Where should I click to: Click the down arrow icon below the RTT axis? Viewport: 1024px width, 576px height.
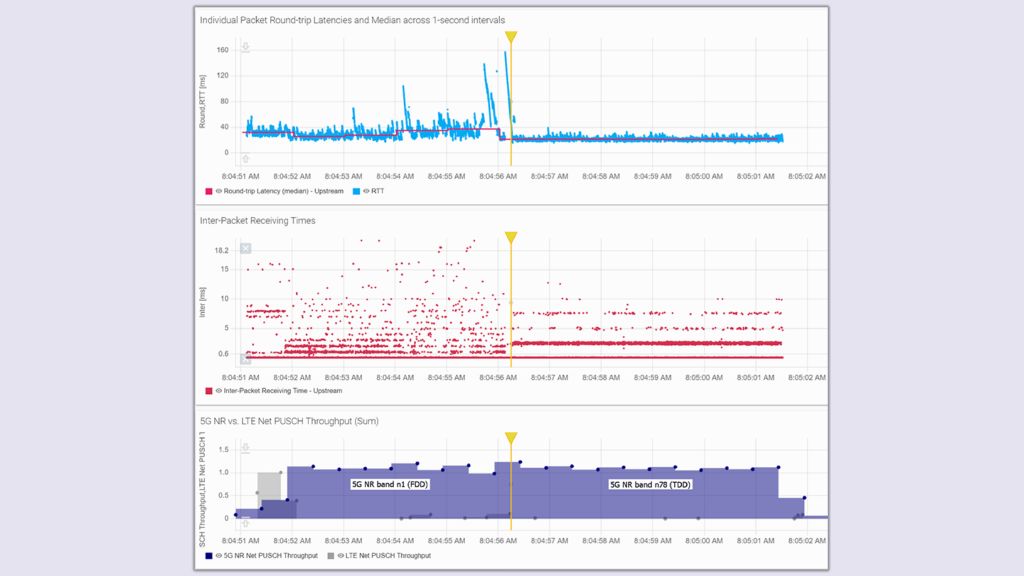coord(246,160)
